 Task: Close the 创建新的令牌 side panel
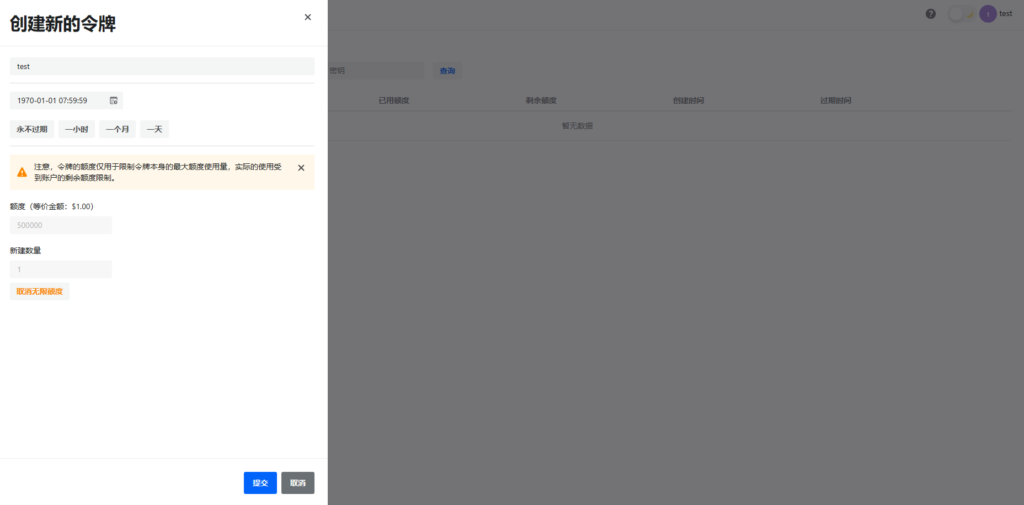point(307,17)
